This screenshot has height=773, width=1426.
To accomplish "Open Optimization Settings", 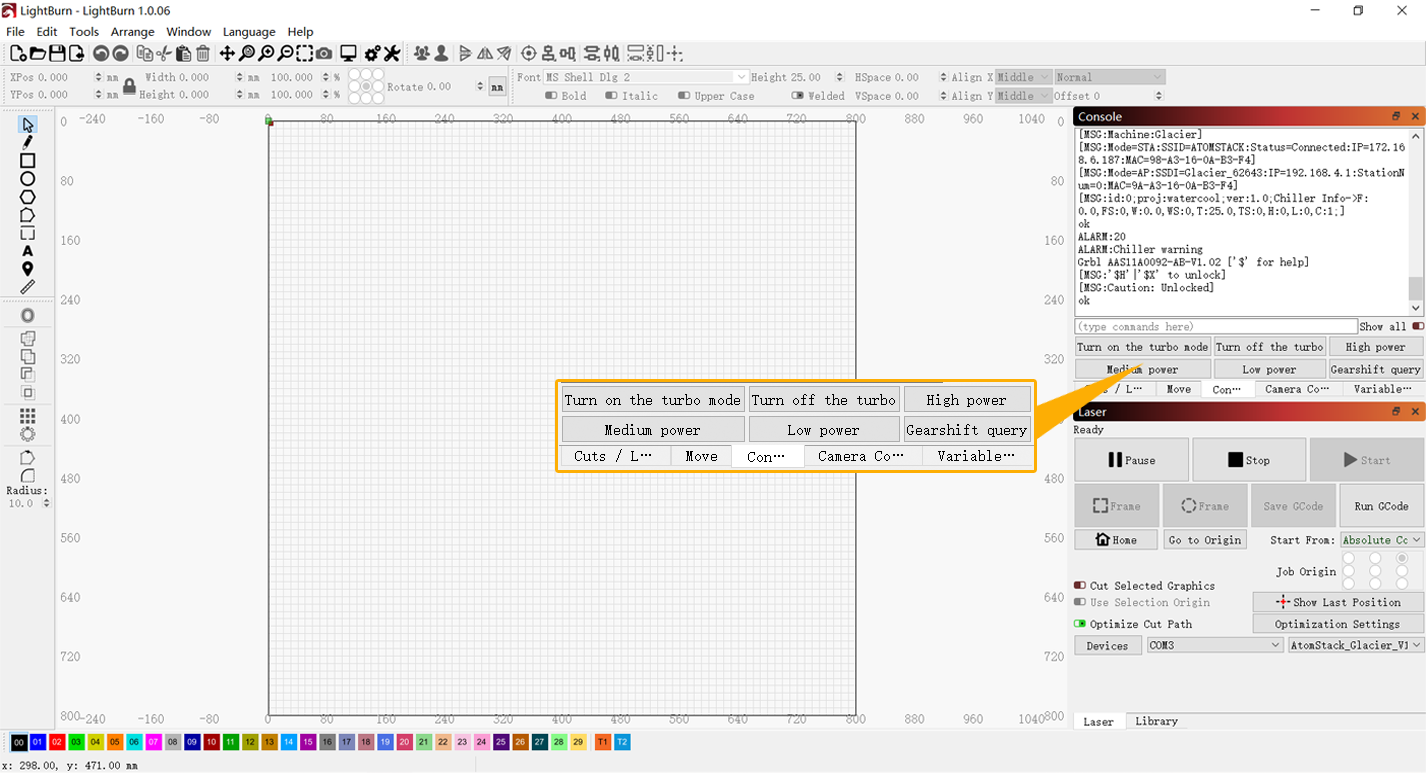I will click(x=1337, y=624).
